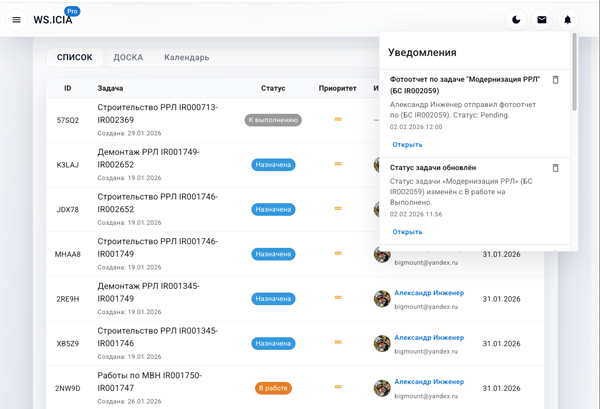Viewport: 600px width, 409px height.
Task: Click the Назначена status for task JDX78
Action: (x=273, y=209)
